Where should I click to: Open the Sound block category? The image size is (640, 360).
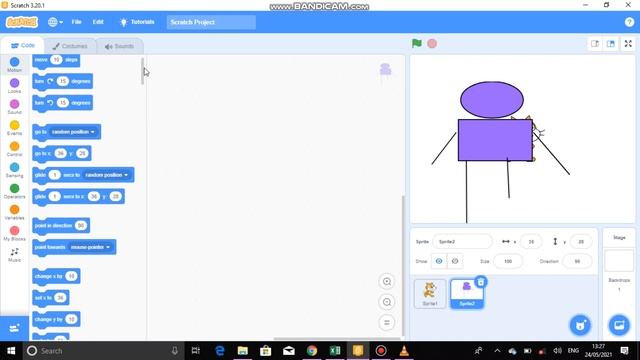coord(14,107)
